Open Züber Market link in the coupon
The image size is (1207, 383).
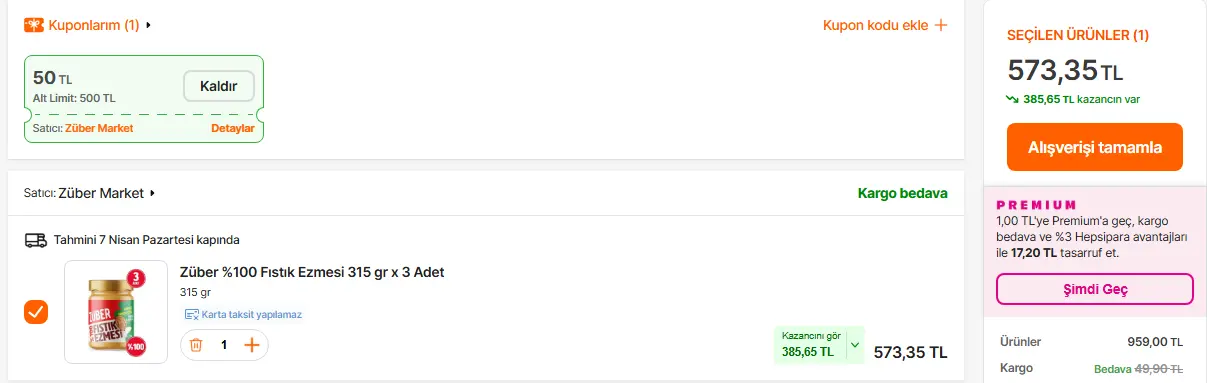point(99,128)
